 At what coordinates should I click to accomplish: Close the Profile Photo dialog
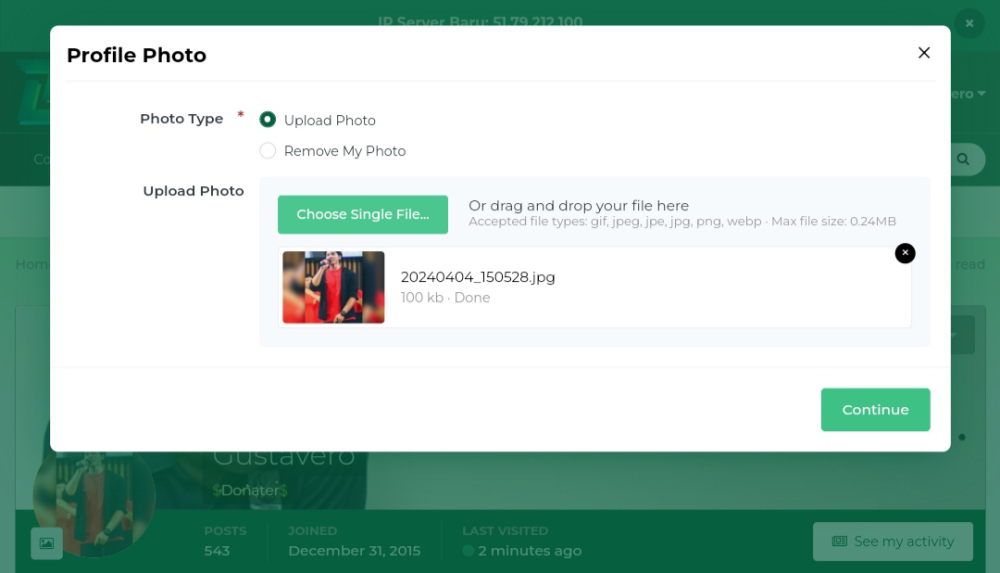(x=923, y=53)
